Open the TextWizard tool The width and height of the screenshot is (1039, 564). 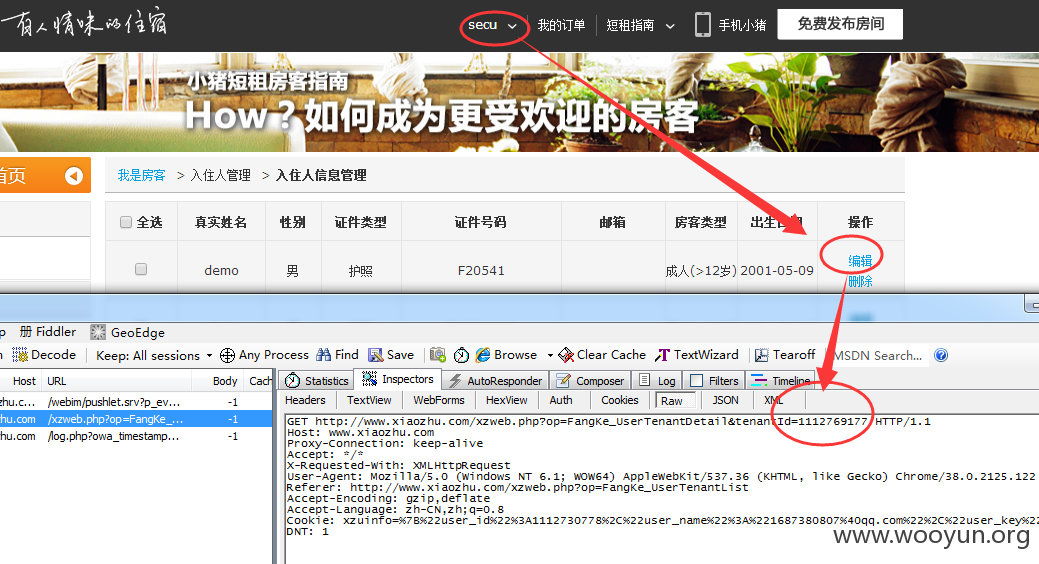tap(696, 355)
